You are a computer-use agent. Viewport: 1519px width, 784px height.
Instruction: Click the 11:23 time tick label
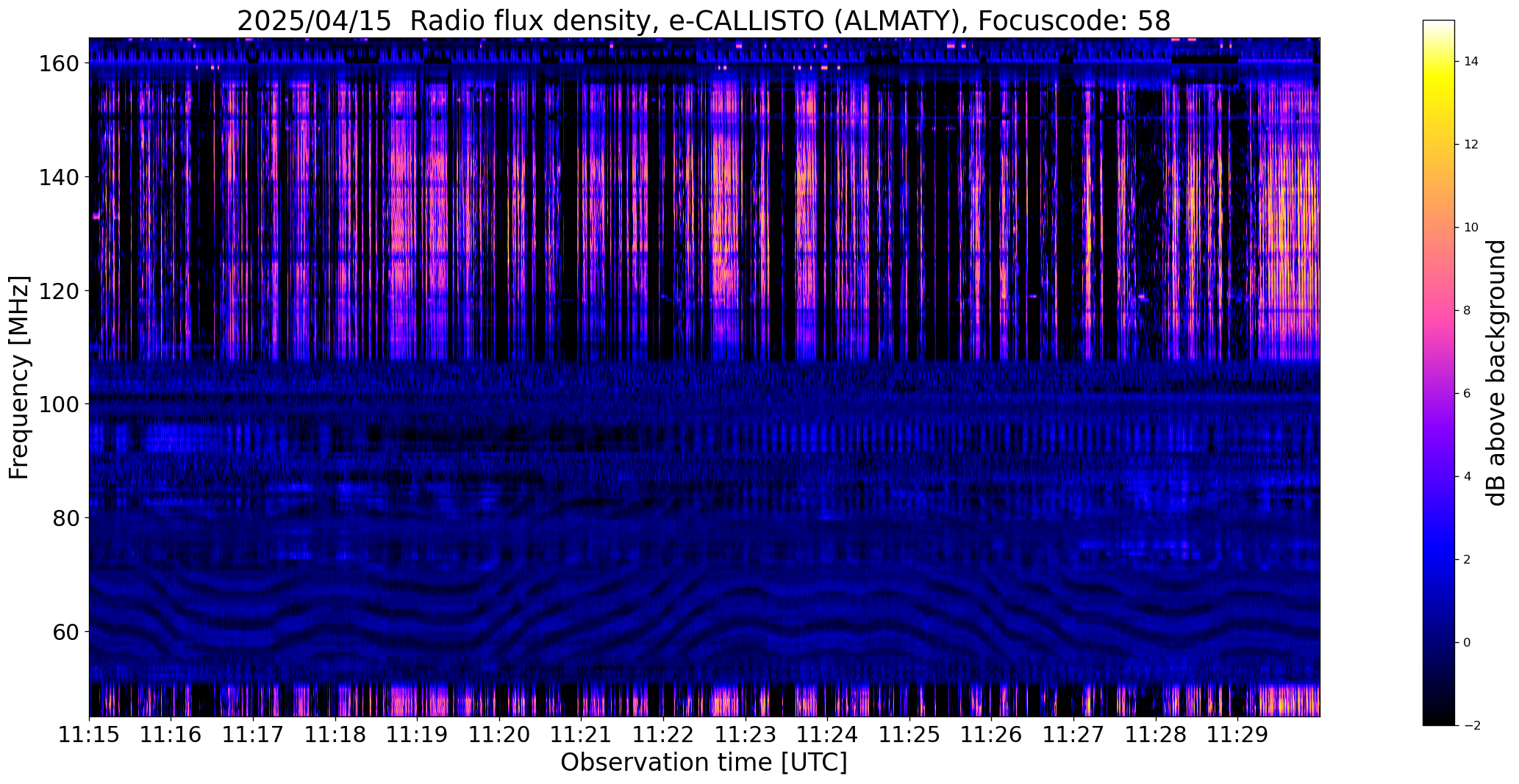point(746,735)
